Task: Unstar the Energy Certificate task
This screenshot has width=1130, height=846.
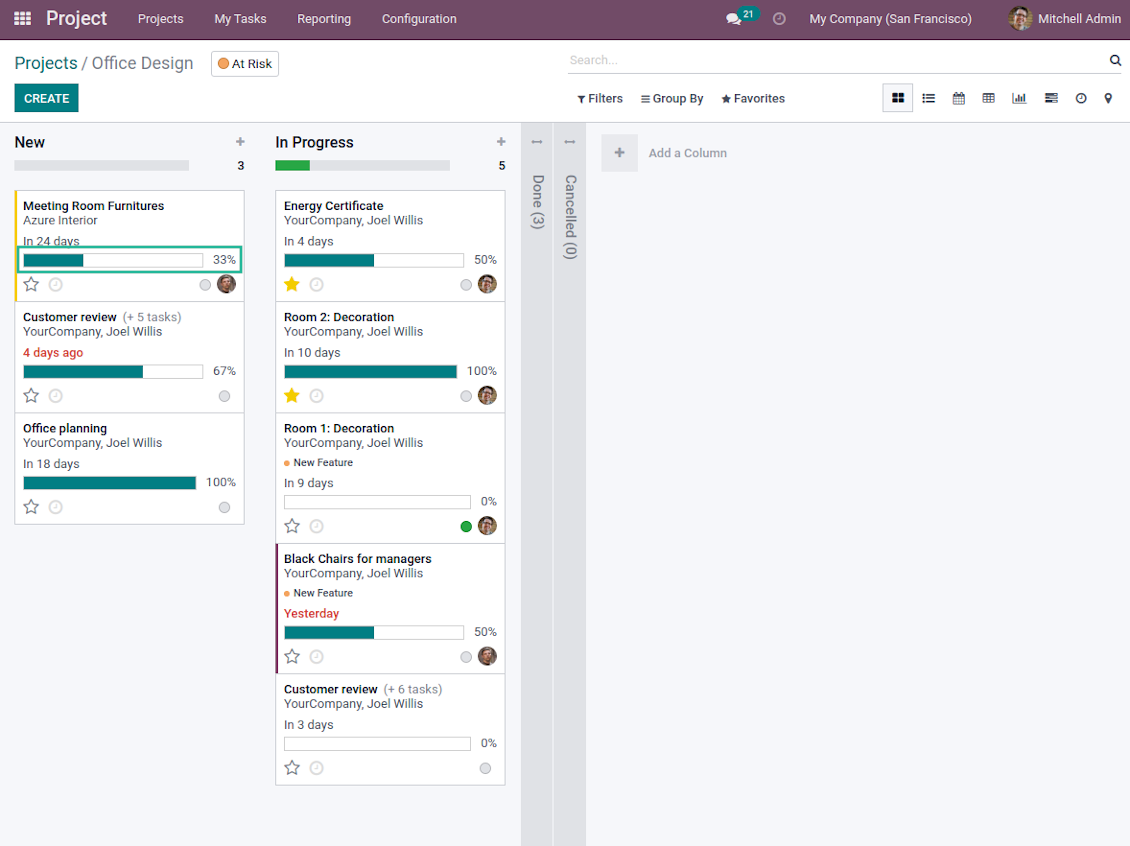Action: tap(292, 284)
